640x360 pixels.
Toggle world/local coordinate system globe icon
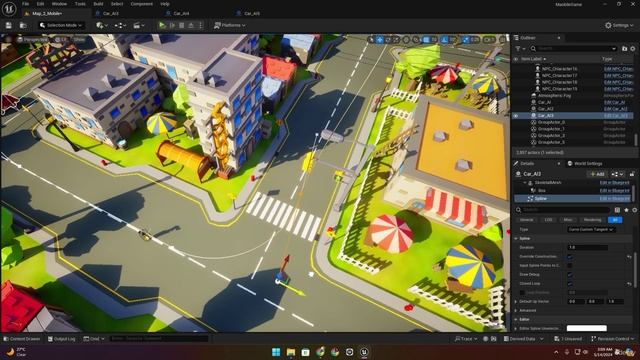[x=406, y=40]
